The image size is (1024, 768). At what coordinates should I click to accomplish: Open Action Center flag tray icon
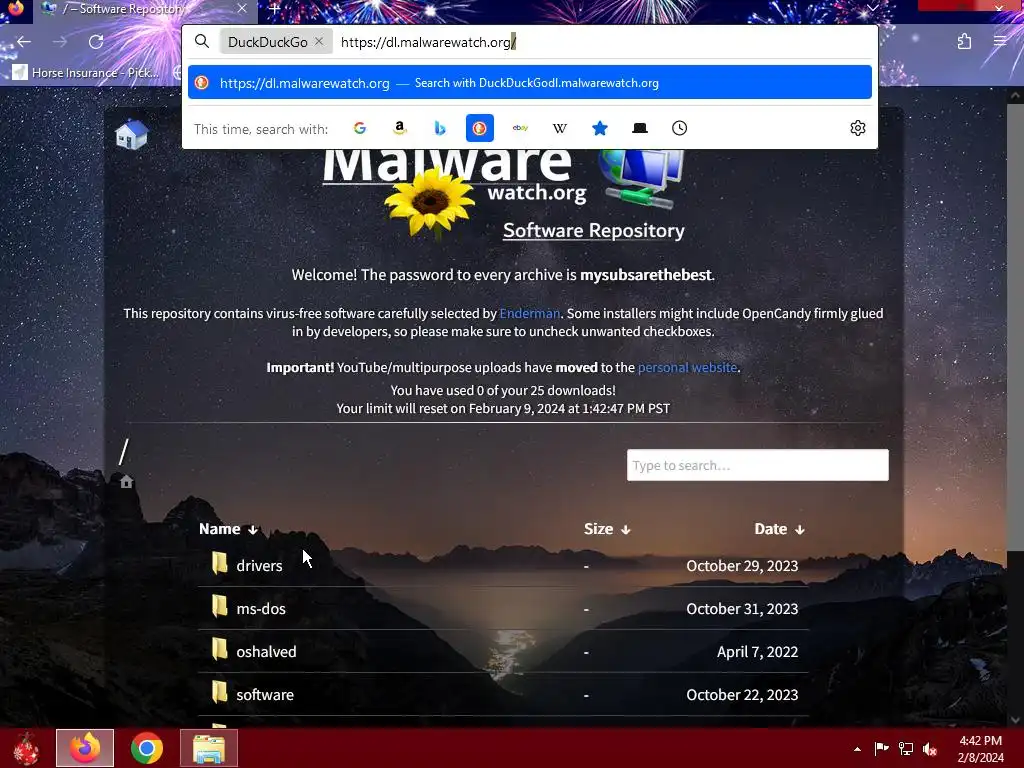click(882, 749)
